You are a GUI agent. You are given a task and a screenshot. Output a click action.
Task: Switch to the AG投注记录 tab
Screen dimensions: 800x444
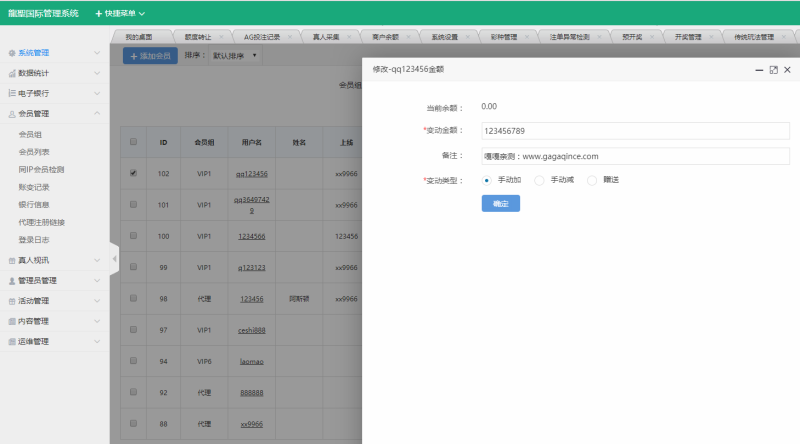coord(262,37)
